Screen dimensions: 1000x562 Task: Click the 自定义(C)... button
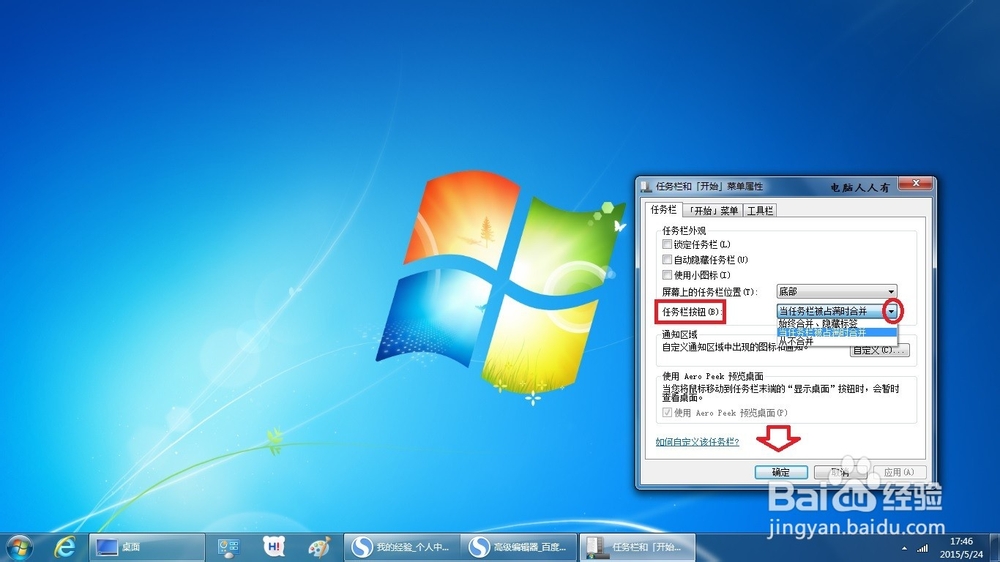point(879,350)
